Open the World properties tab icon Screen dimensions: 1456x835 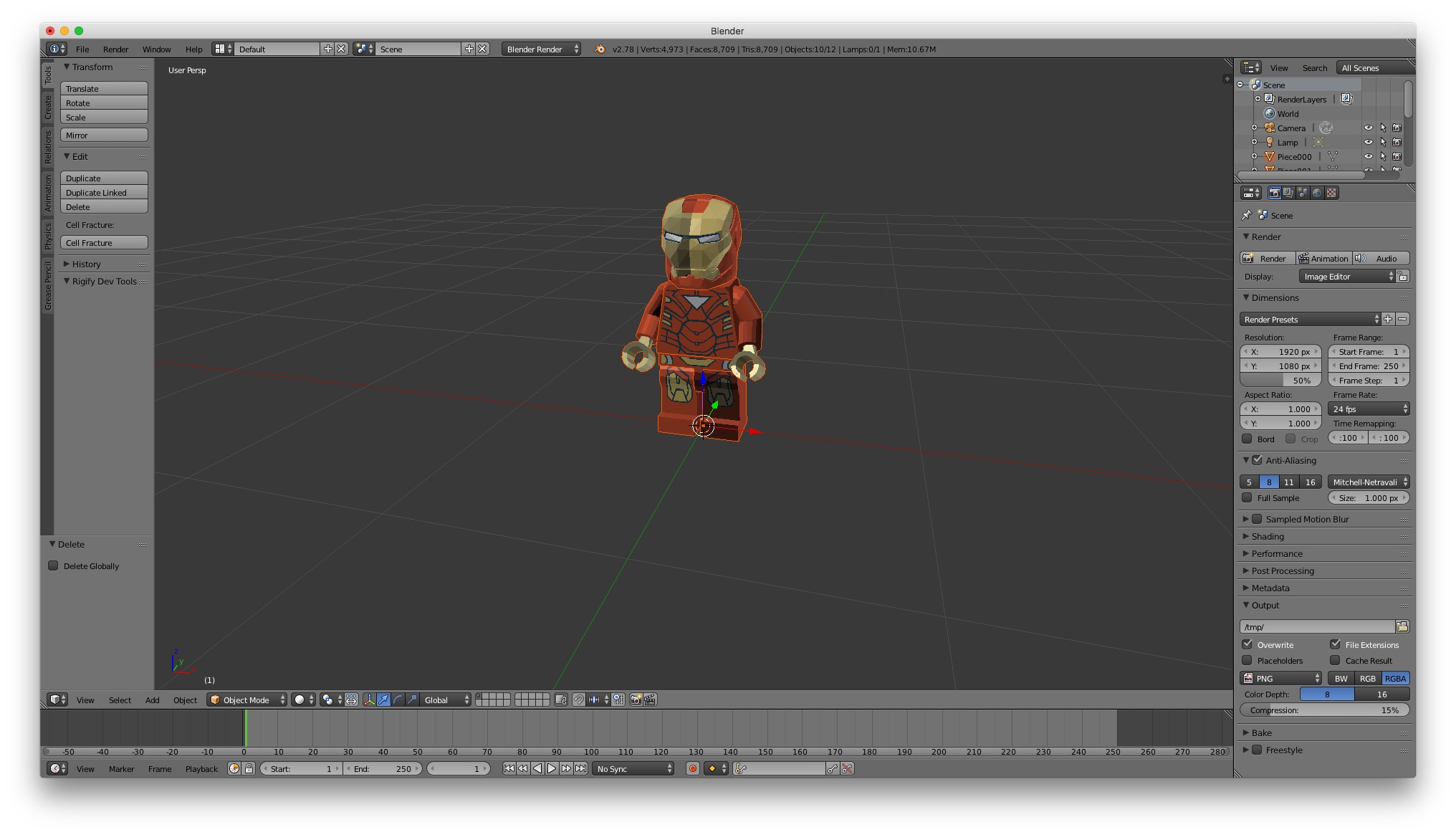(1317, 193)
